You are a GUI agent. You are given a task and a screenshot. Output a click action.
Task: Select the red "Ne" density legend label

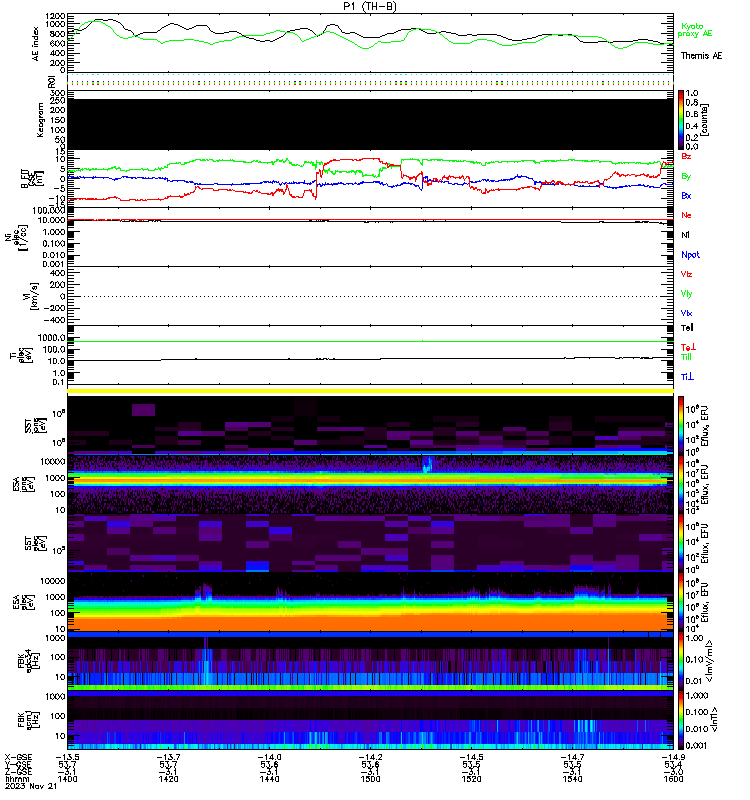coord(686,215)
